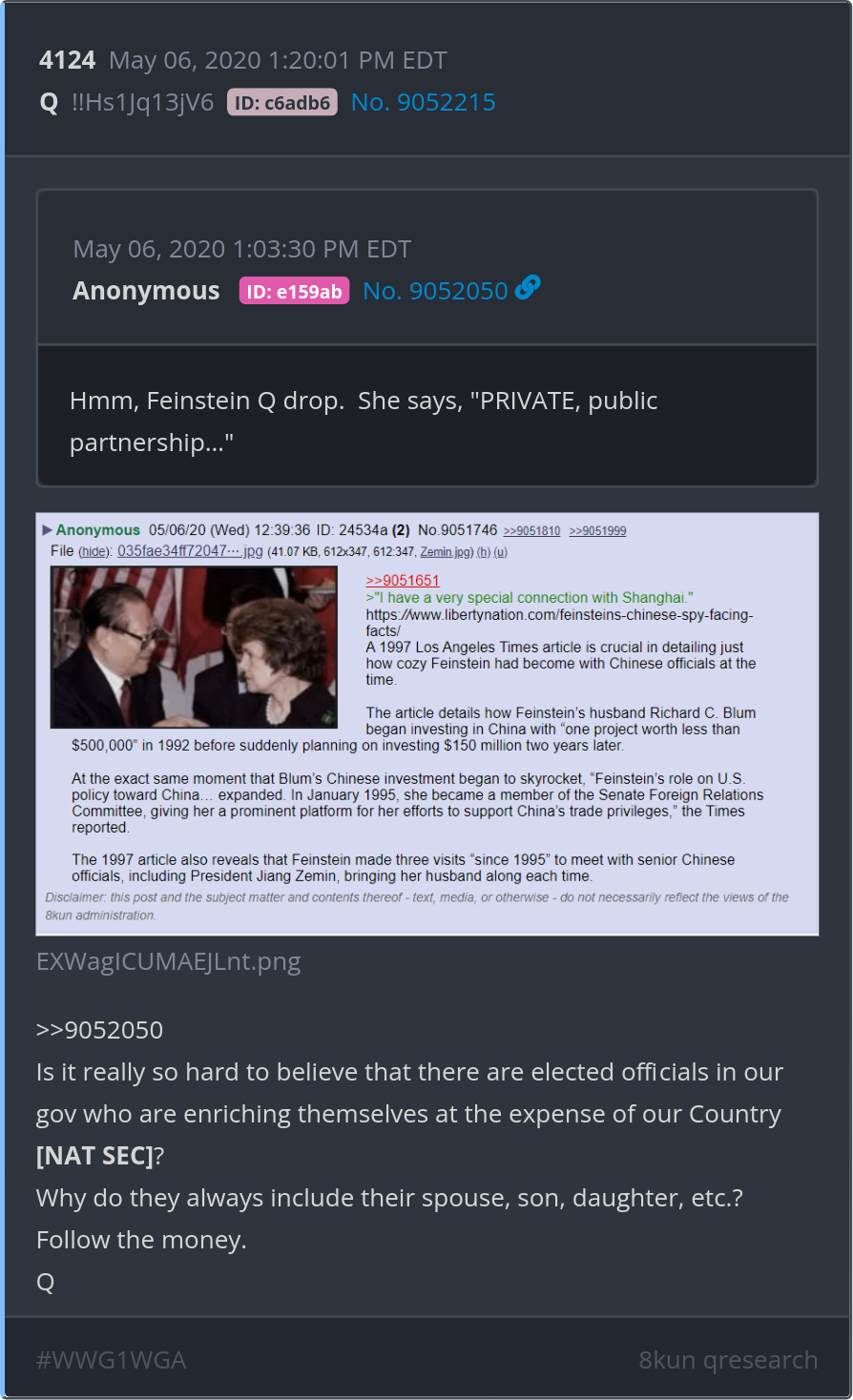
Task: Click the >>9051810 backlink in the screenshot
Action: coord(531,531)
